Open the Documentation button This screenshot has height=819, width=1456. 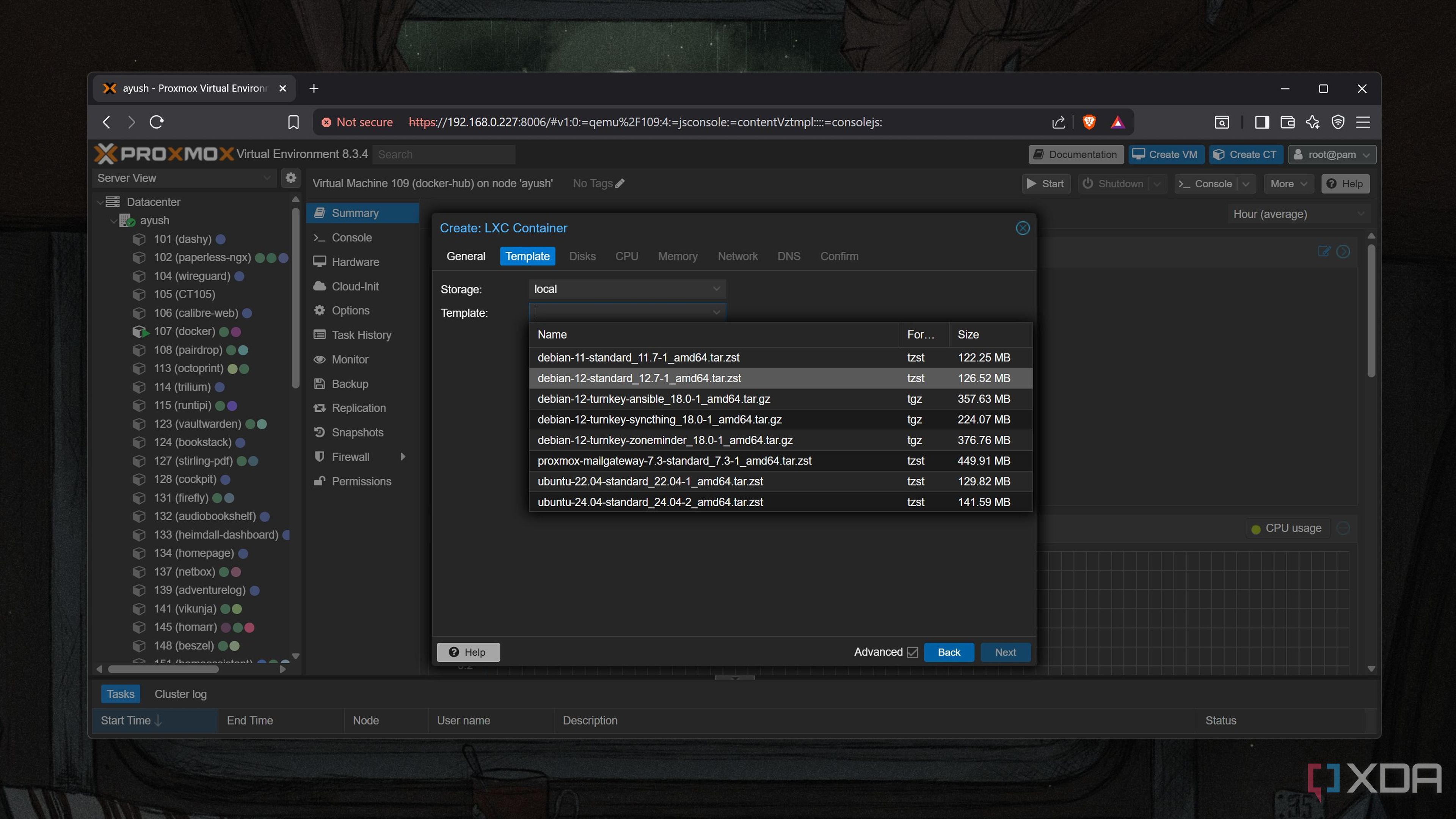(1076, 154)
